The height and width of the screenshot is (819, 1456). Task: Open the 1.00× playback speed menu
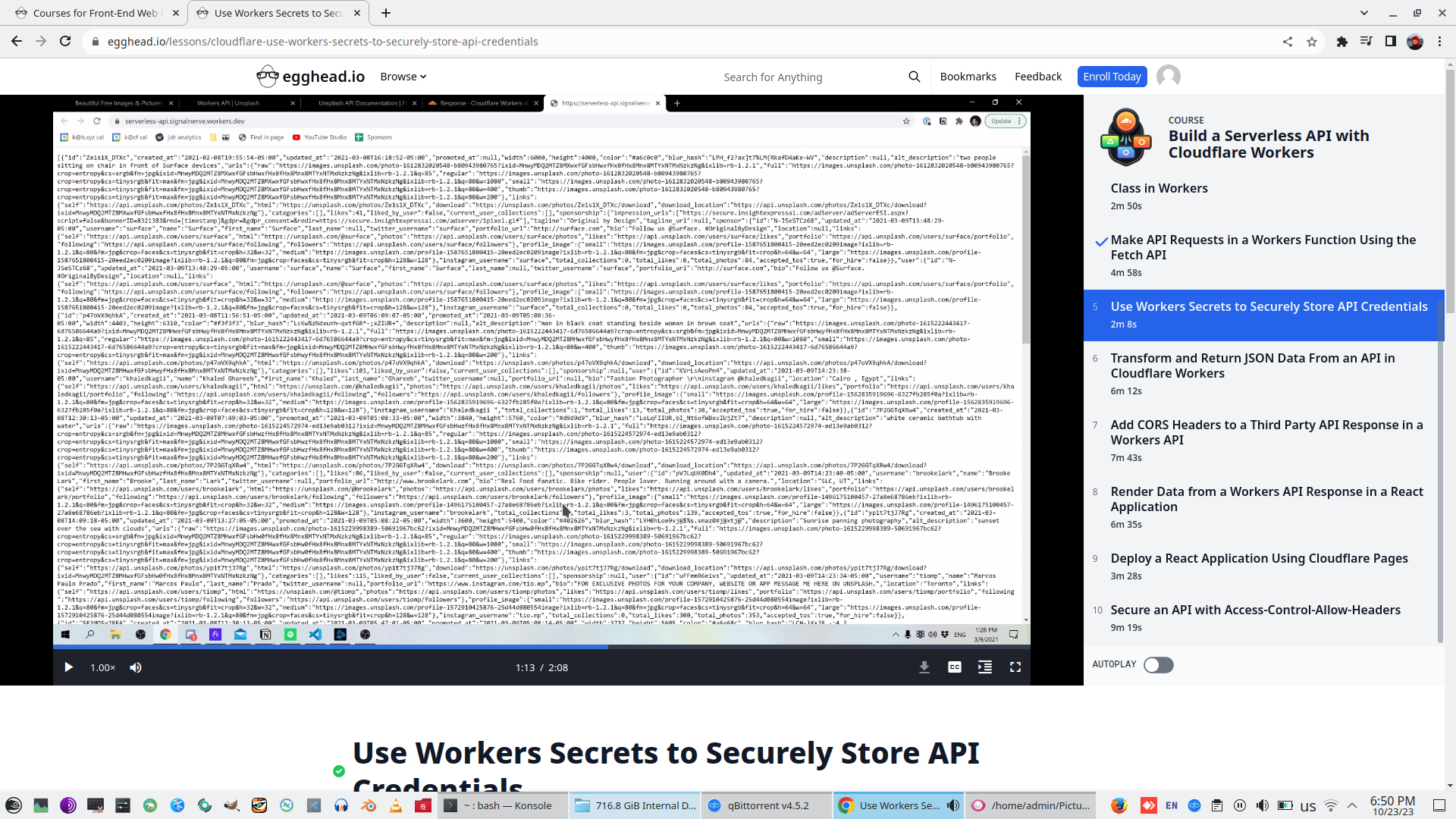click(x=102, y=667)
